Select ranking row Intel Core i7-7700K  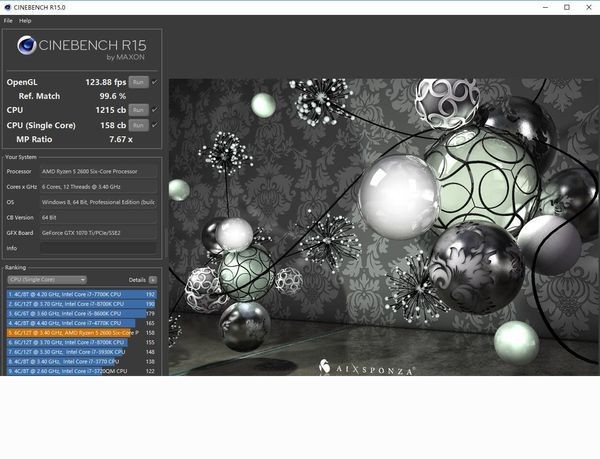[82, 295]
